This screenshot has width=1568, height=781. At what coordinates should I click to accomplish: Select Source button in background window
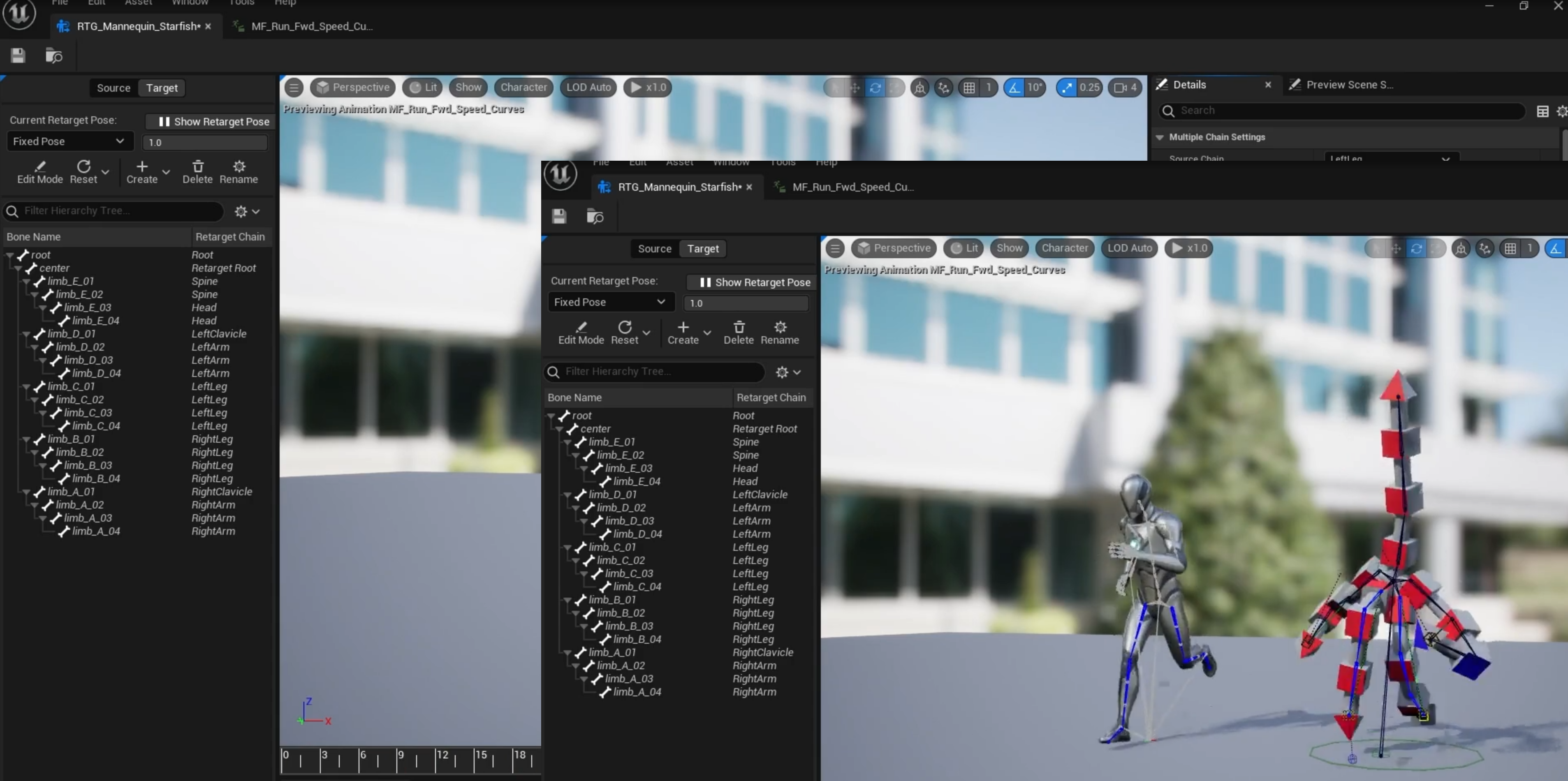pyautogui.click(x=113, y=88)
